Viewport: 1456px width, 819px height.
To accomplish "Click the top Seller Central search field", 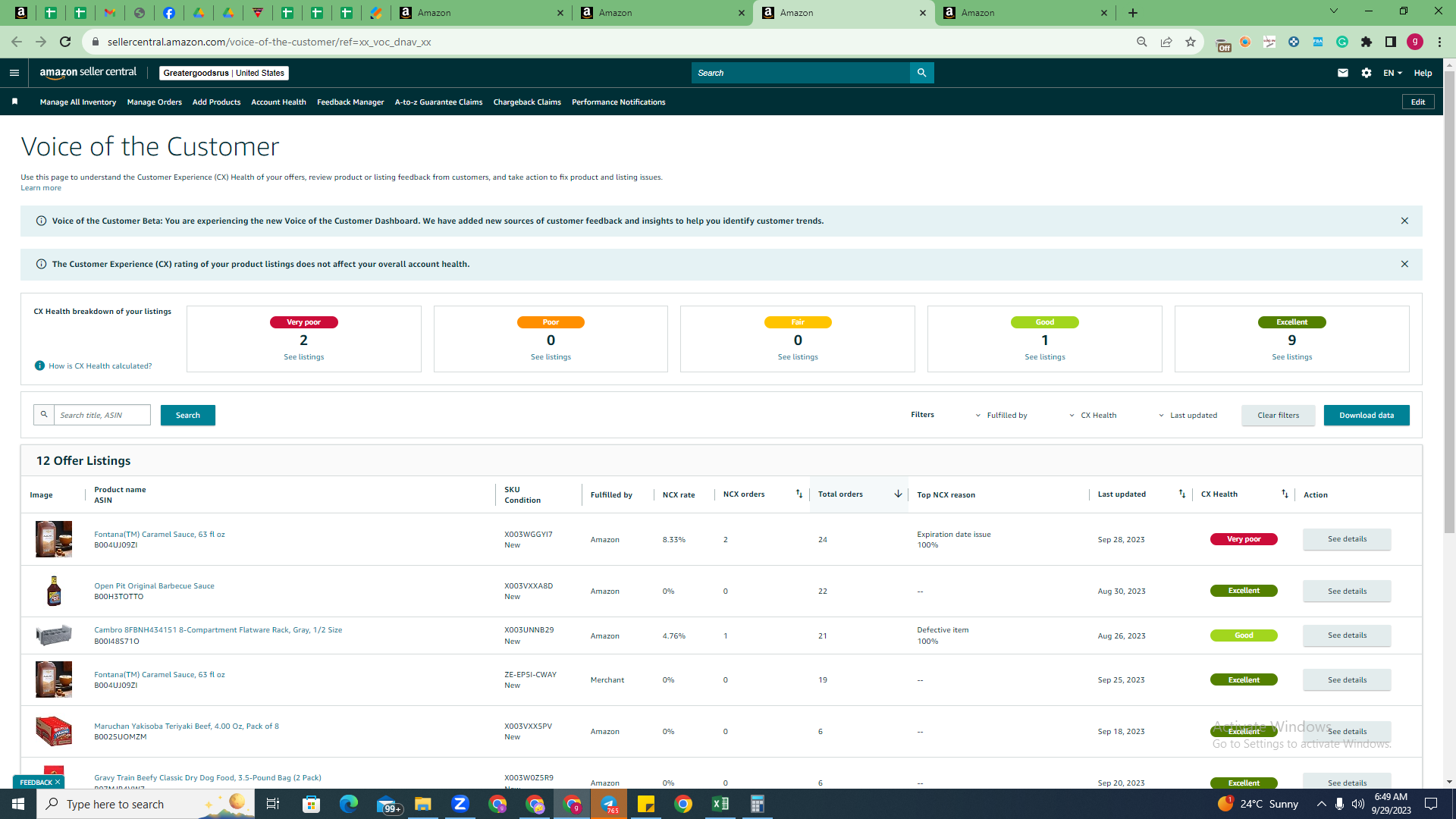I will [800, 73].
